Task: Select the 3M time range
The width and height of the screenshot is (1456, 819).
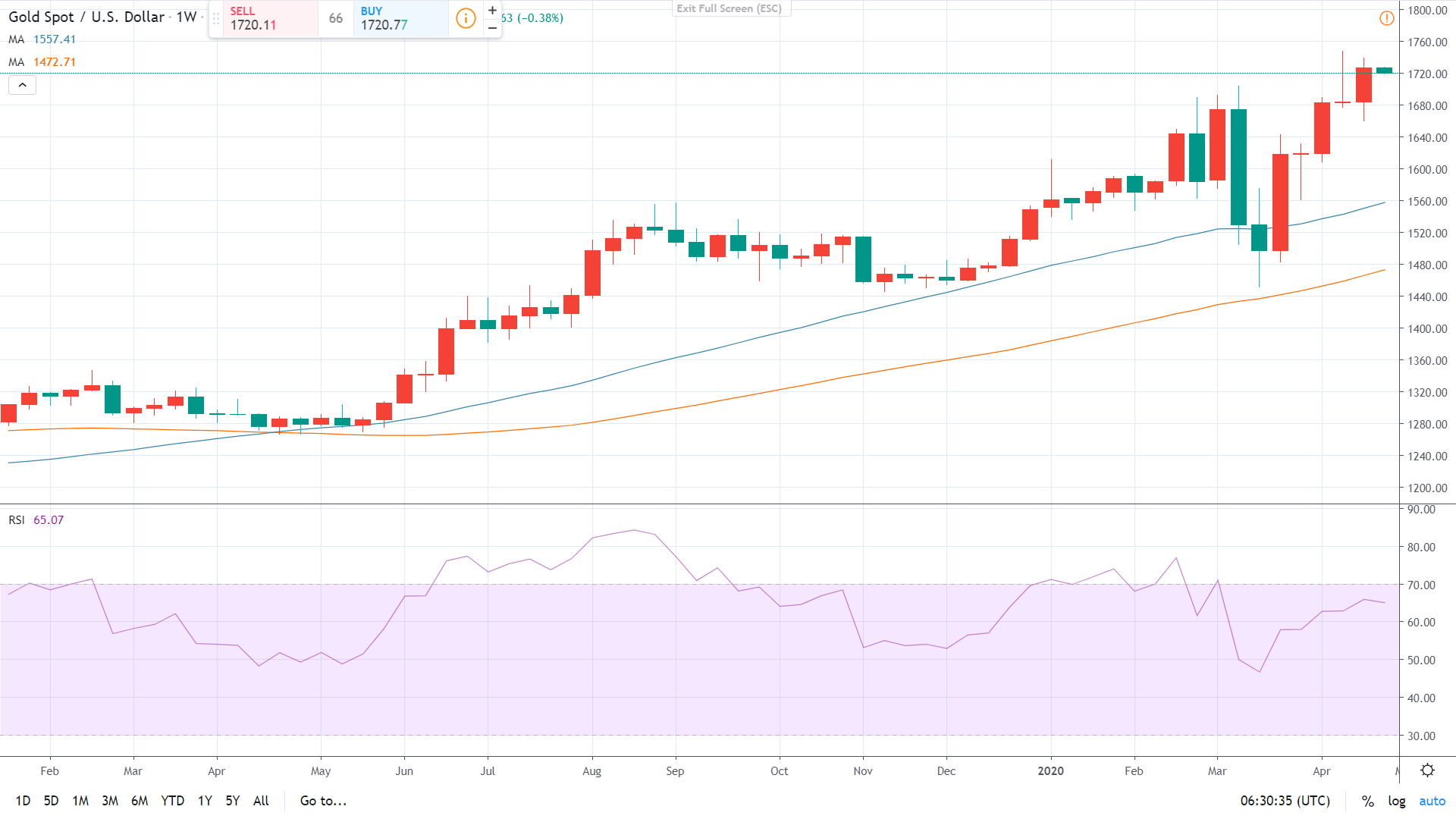Action: (110, 801)
